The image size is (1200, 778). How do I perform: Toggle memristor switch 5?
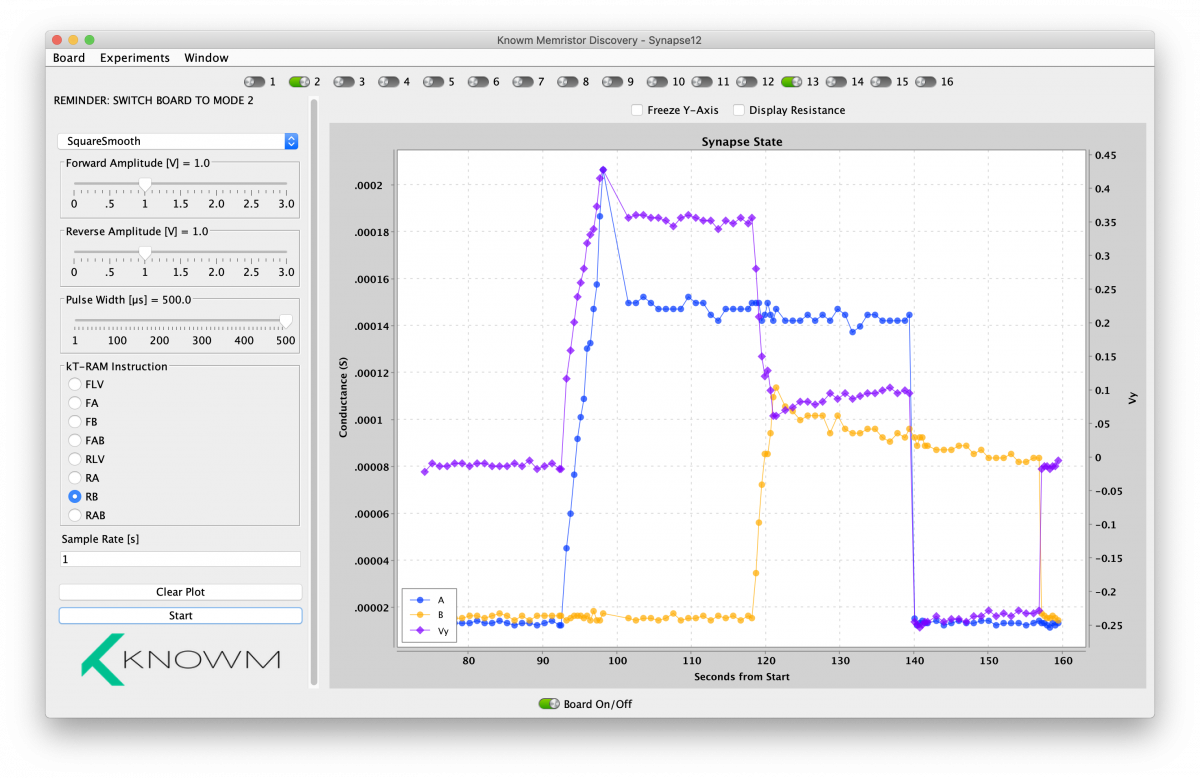434,81
